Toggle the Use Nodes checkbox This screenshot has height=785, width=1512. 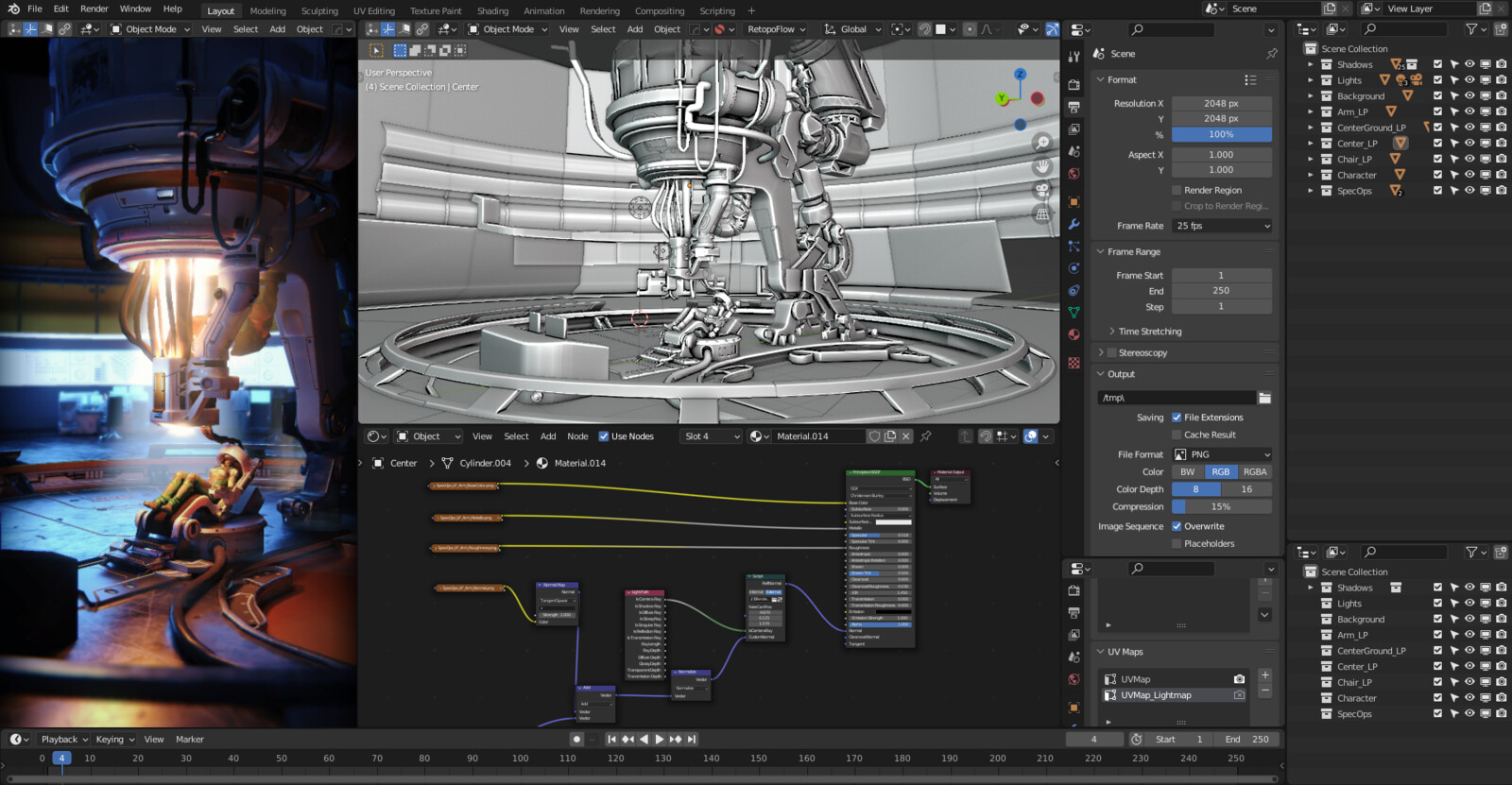[604, 436]
